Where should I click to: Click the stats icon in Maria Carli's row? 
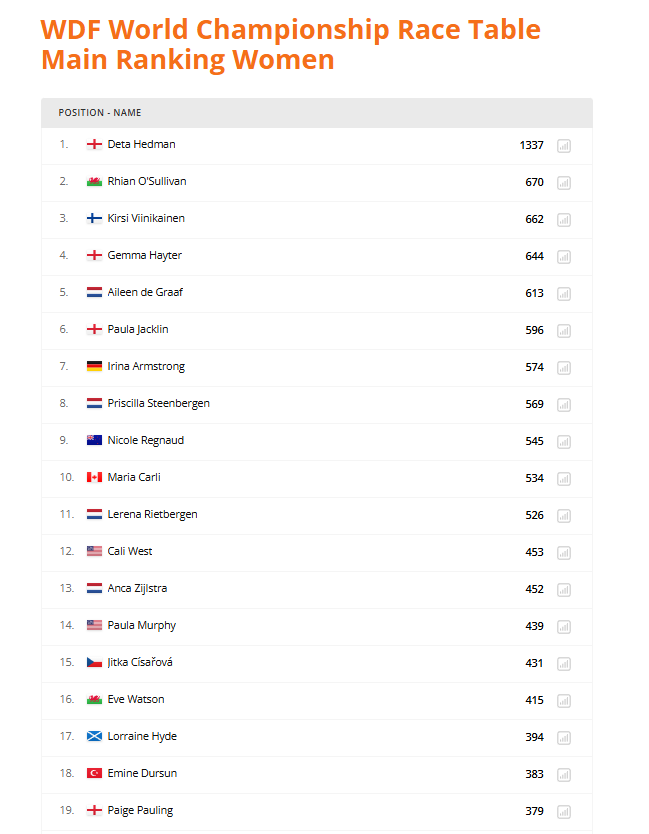tap(563, 479)
